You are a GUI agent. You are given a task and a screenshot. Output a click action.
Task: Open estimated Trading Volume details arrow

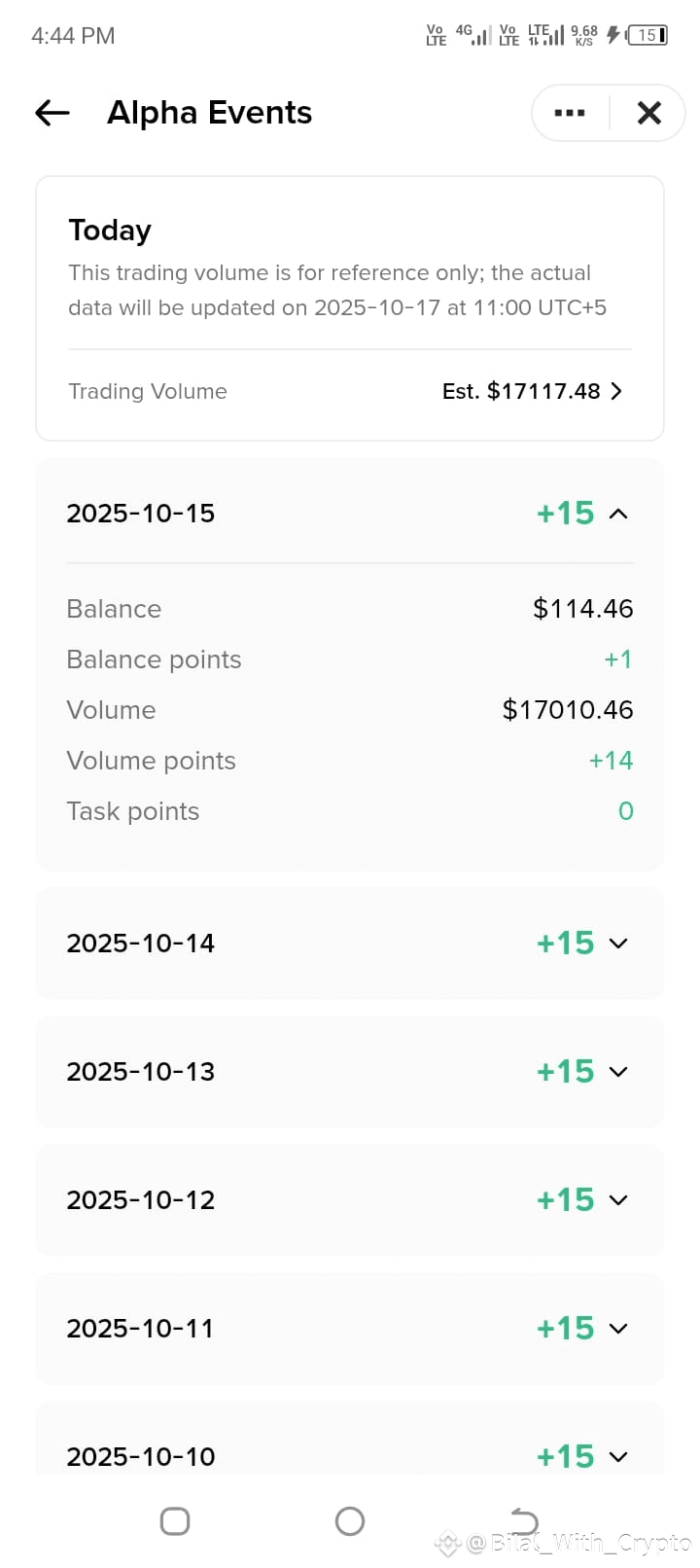point(616,391)
